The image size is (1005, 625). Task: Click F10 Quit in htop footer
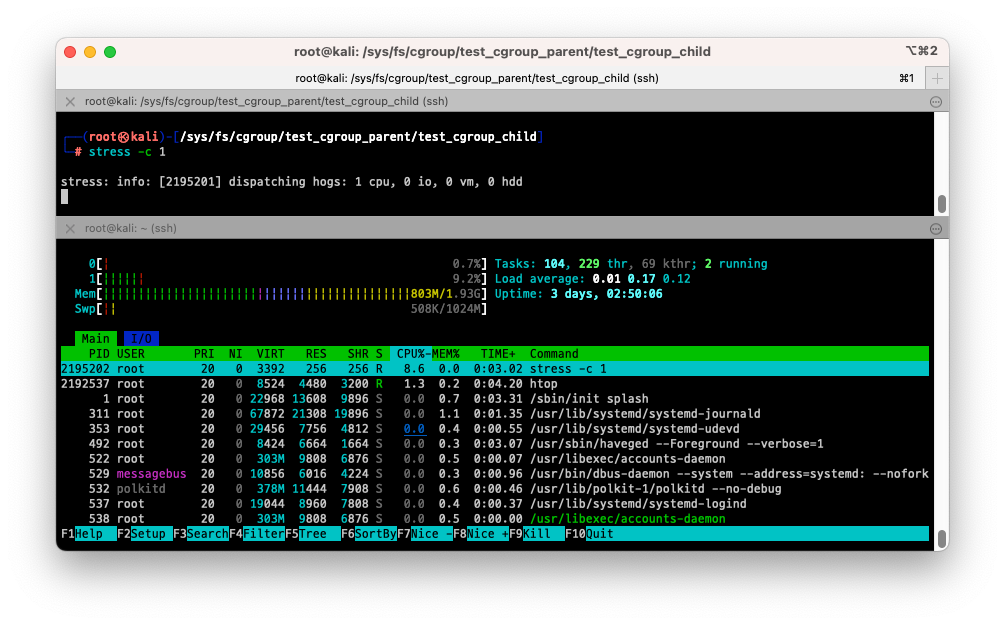pyautogui.click(x=589, y=534)
